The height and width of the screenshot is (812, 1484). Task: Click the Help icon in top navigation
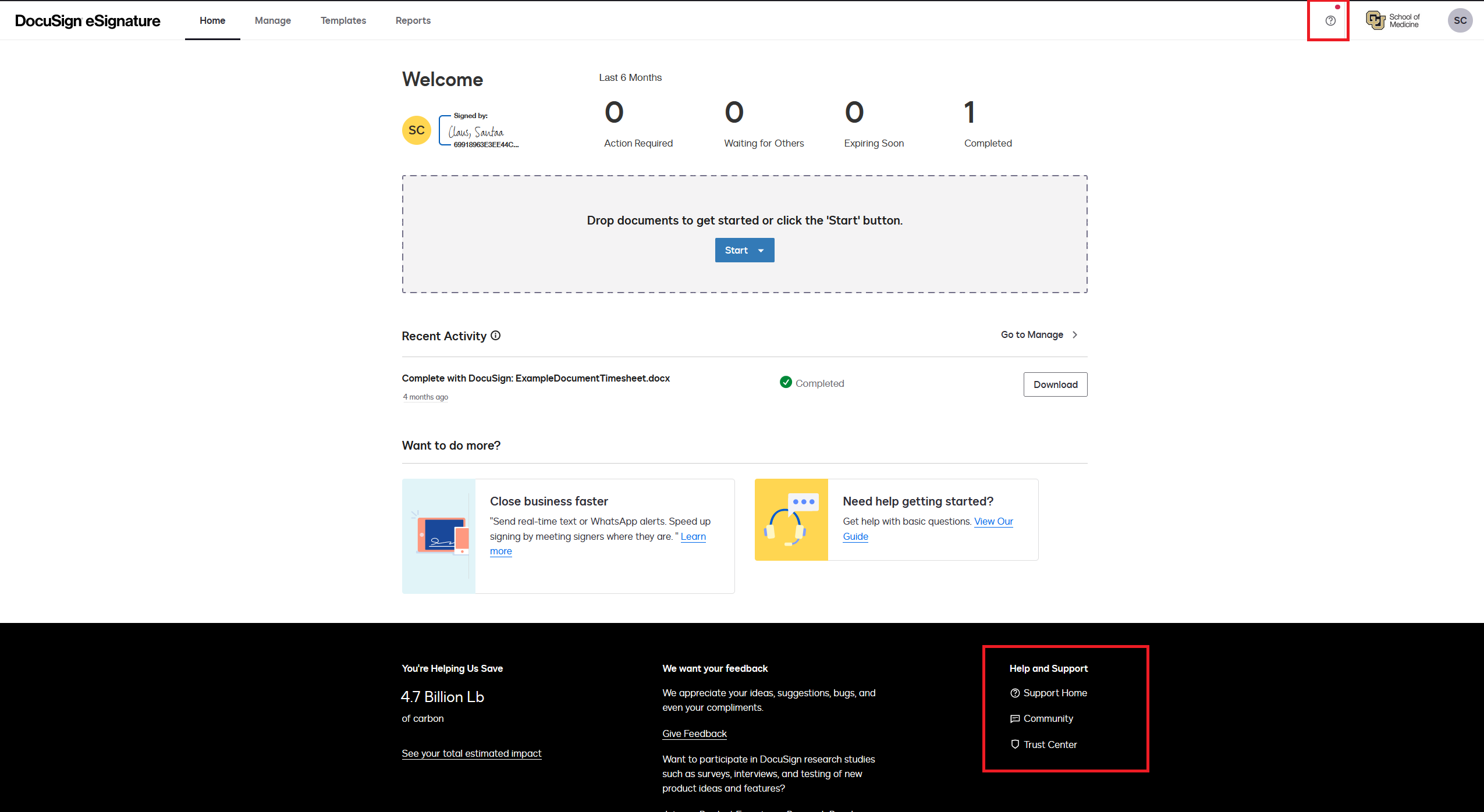[1330, 20]
